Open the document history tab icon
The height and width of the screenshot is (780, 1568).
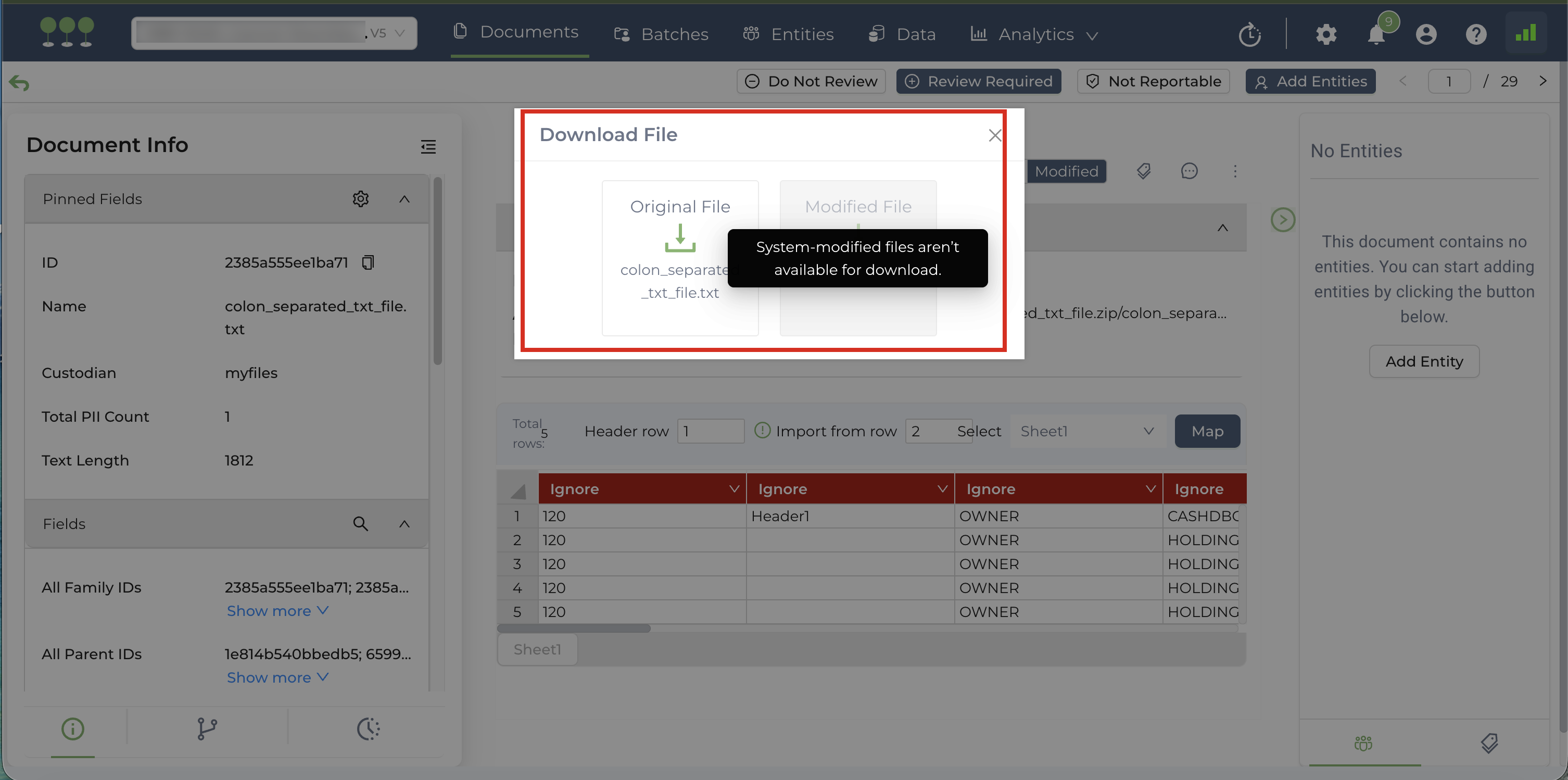368,729
